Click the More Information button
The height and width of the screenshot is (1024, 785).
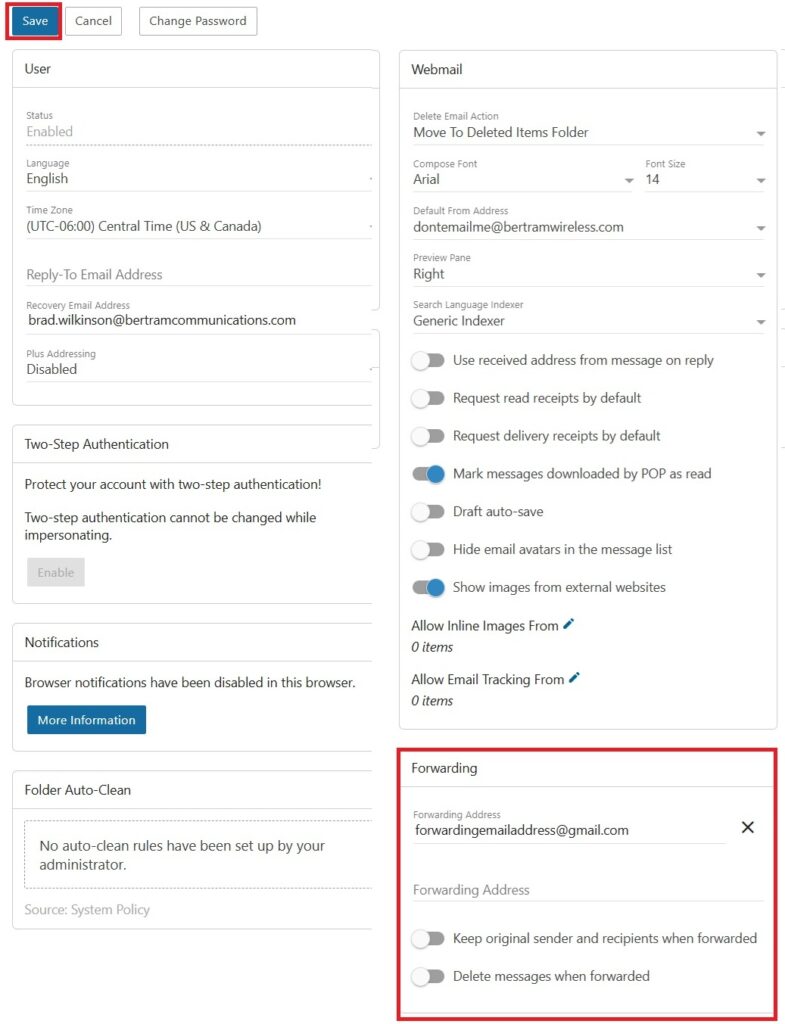point(86,720)
